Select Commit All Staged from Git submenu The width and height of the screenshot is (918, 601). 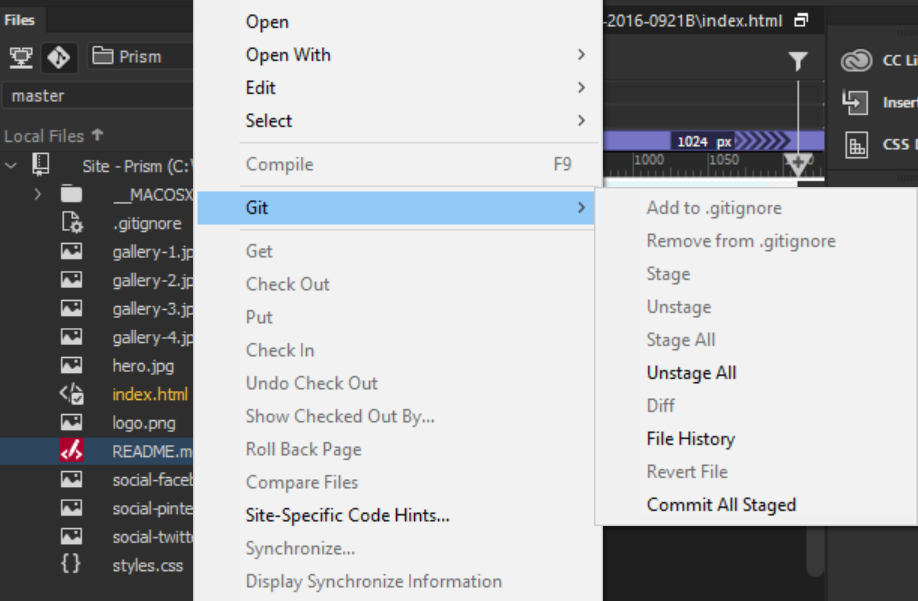click(721, 505)
